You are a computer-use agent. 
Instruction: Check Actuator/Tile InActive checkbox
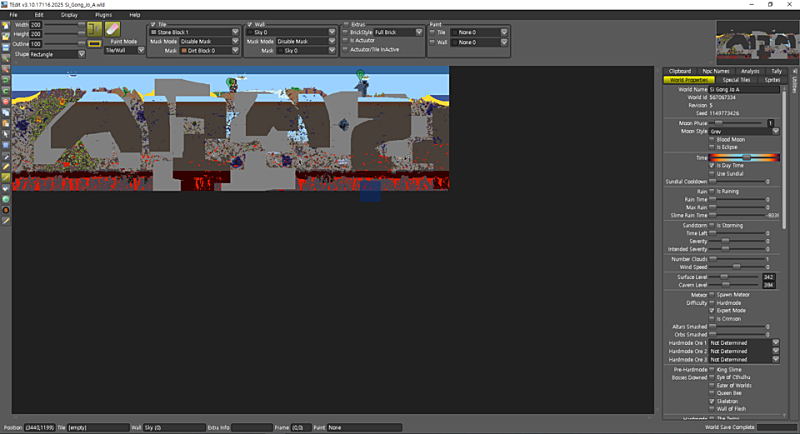(x=345, y=49)
